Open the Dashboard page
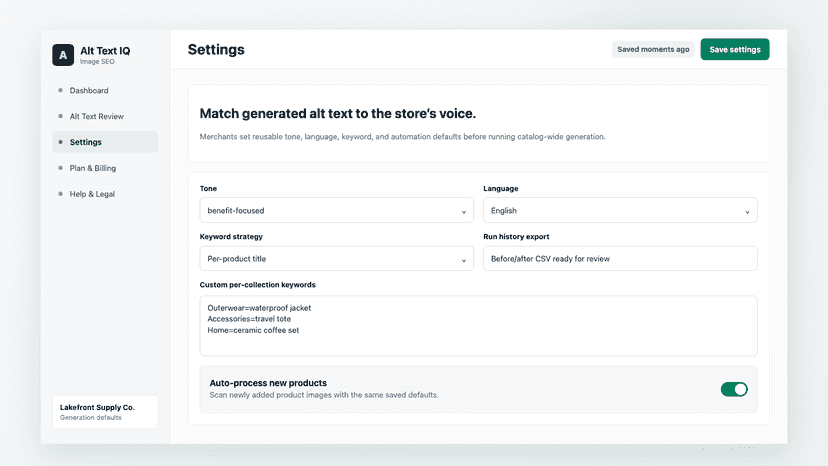 [105, 90]
